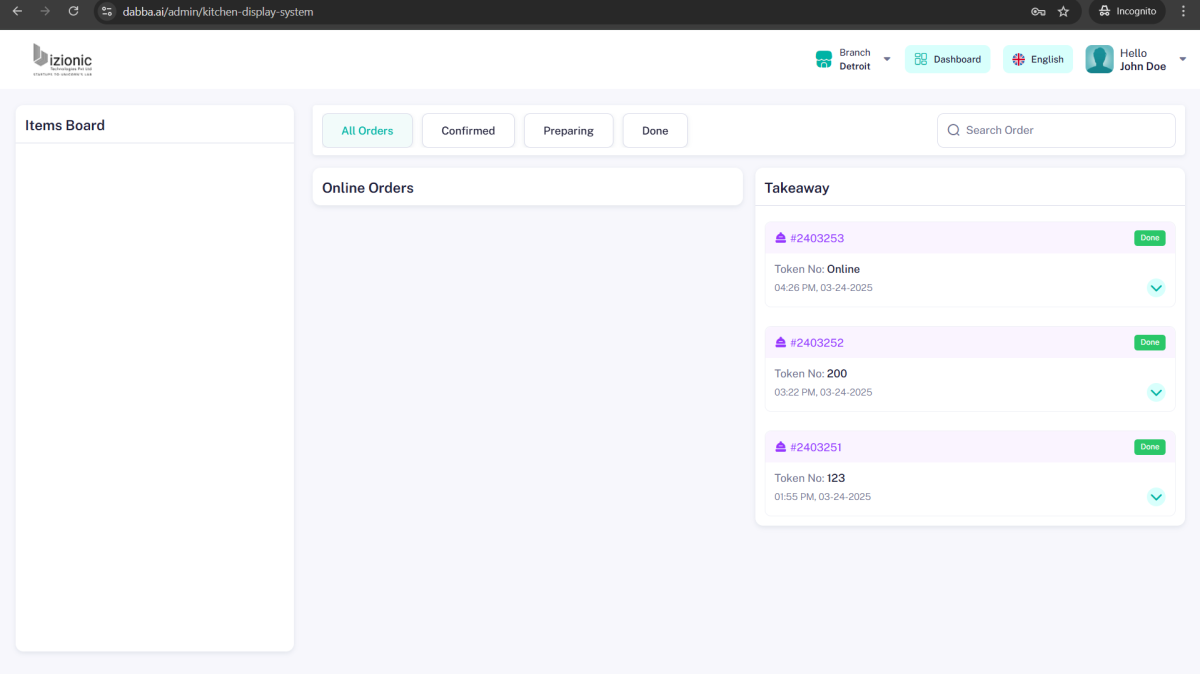Click timestamp 04:26 PM, 03-24-2025
1200x674 pixels.
[x=823, y=288]
